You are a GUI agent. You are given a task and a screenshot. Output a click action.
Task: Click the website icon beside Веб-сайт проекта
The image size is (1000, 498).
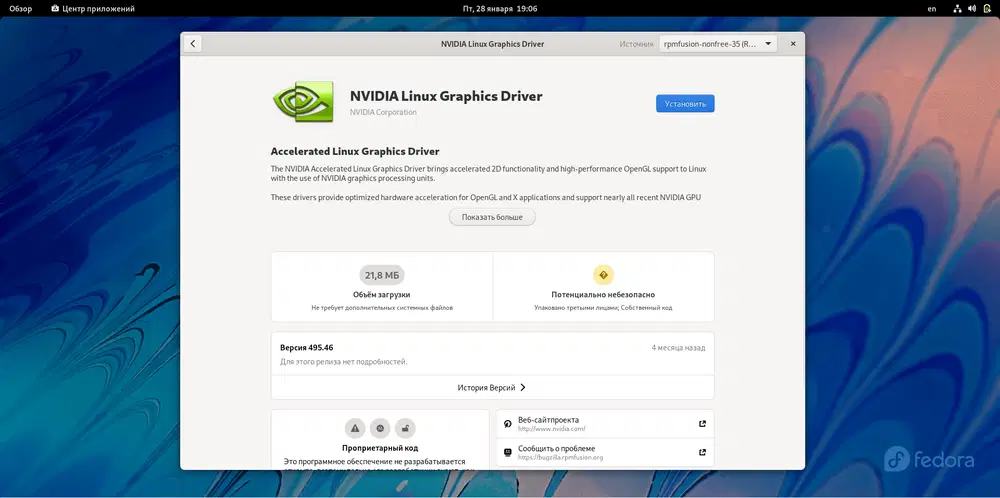click(x=508, y=423)
